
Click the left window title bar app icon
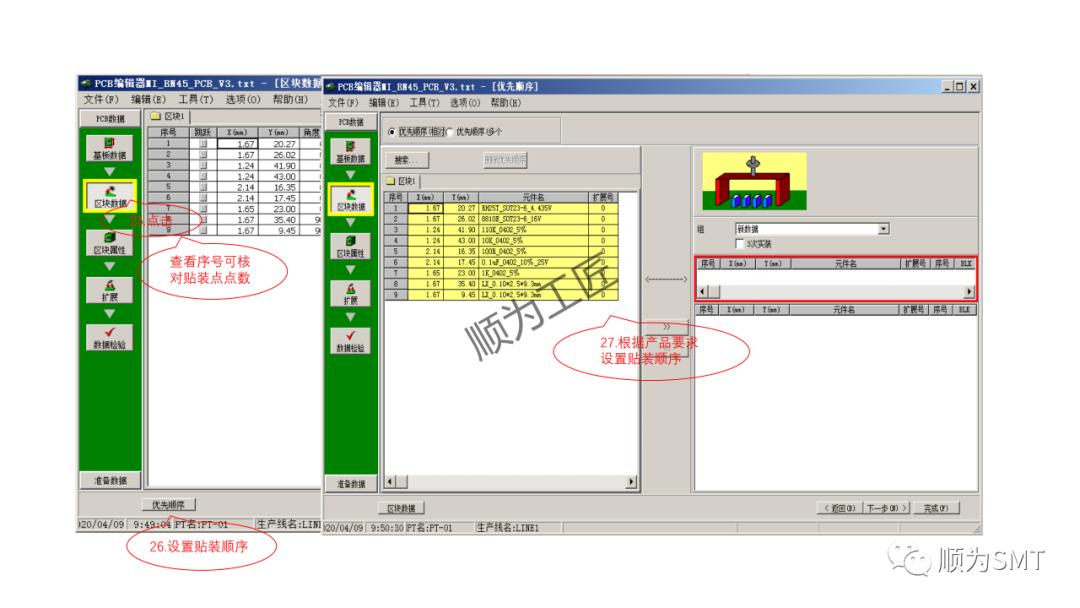pyautogui.click(x=86, y=83)
